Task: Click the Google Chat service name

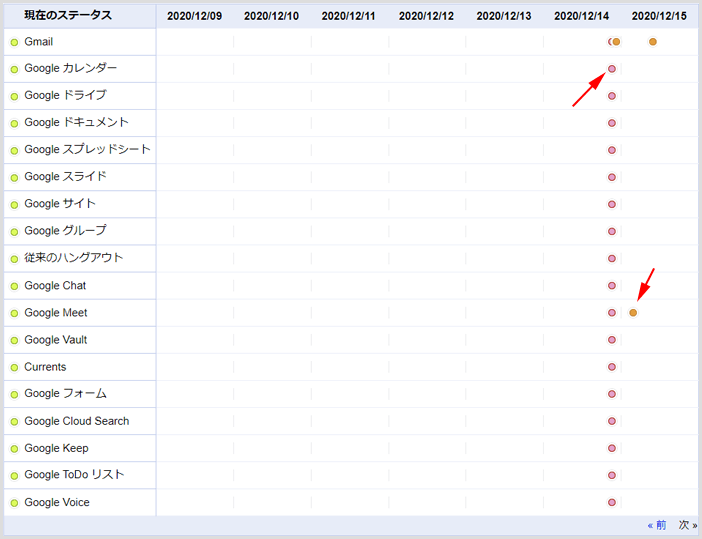Action: 55,286
